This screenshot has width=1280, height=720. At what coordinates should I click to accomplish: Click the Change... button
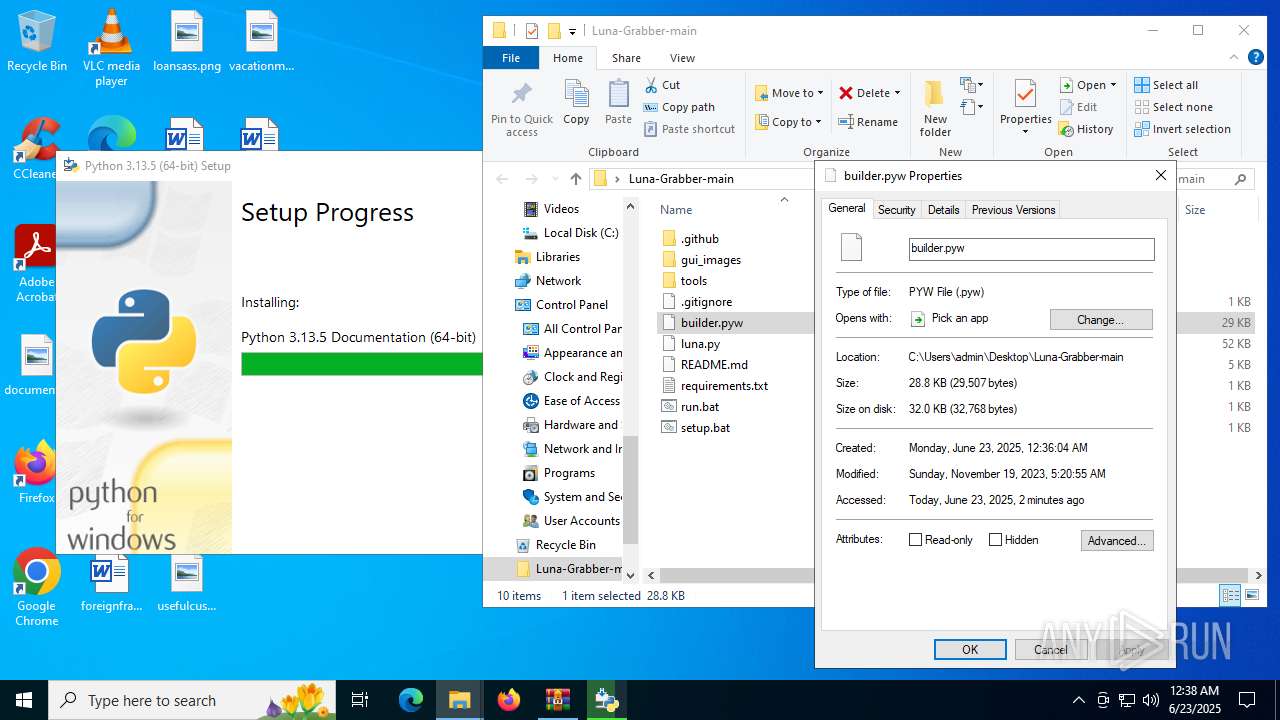pos(1101,320)
